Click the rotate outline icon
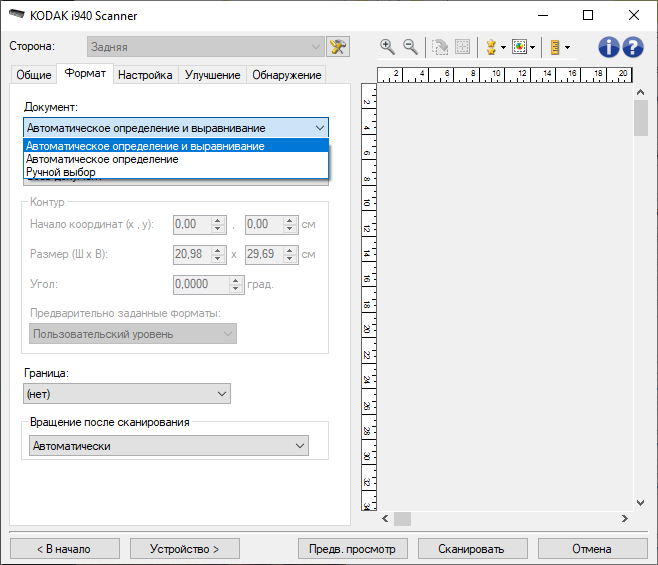 pos(440,47)
